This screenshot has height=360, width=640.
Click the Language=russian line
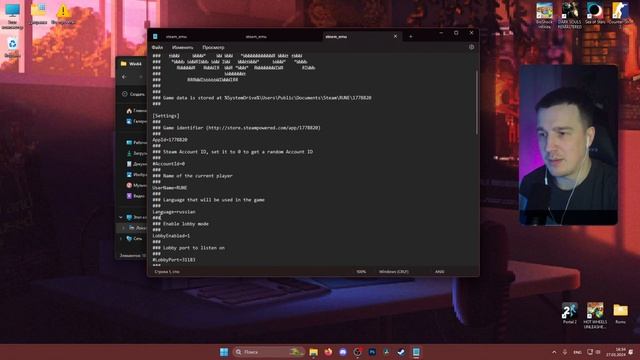click(x=174, y=212)
